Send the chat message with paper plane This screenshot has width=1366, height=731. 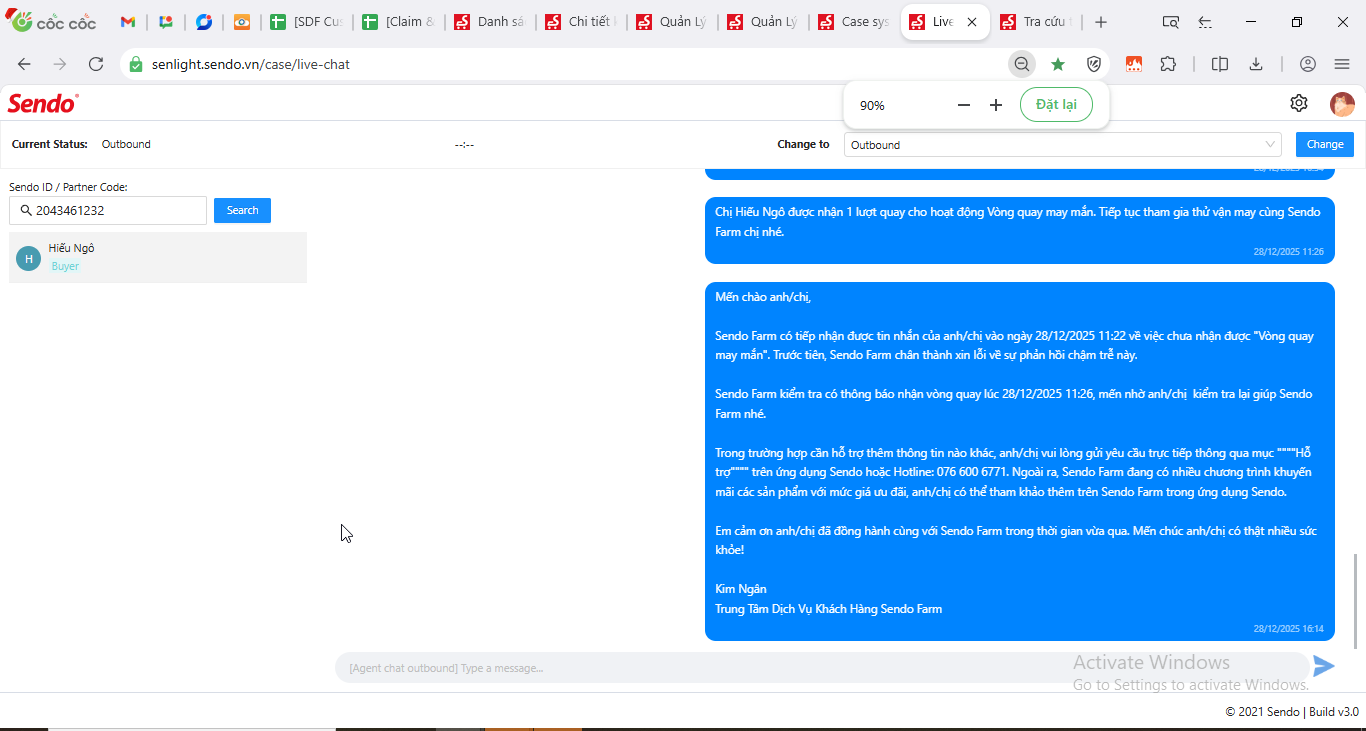[1324, 666]
